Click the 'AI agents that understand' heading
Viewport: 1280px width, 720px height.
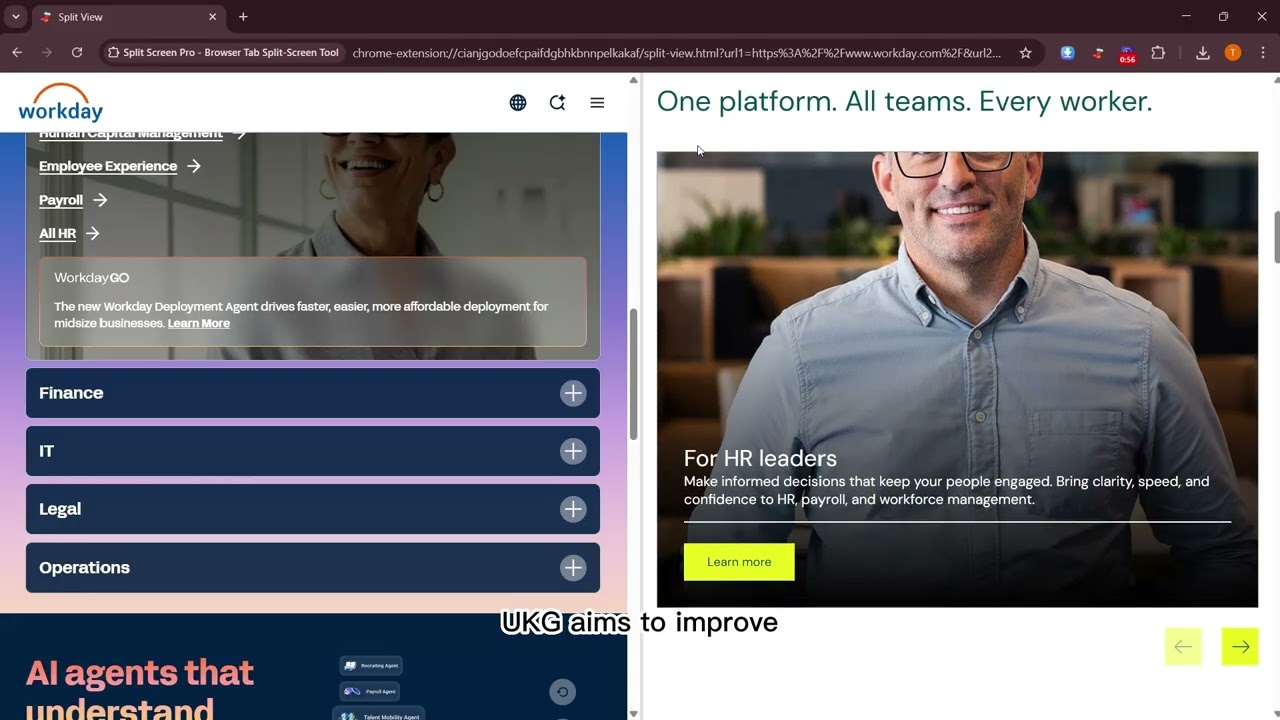140,689
